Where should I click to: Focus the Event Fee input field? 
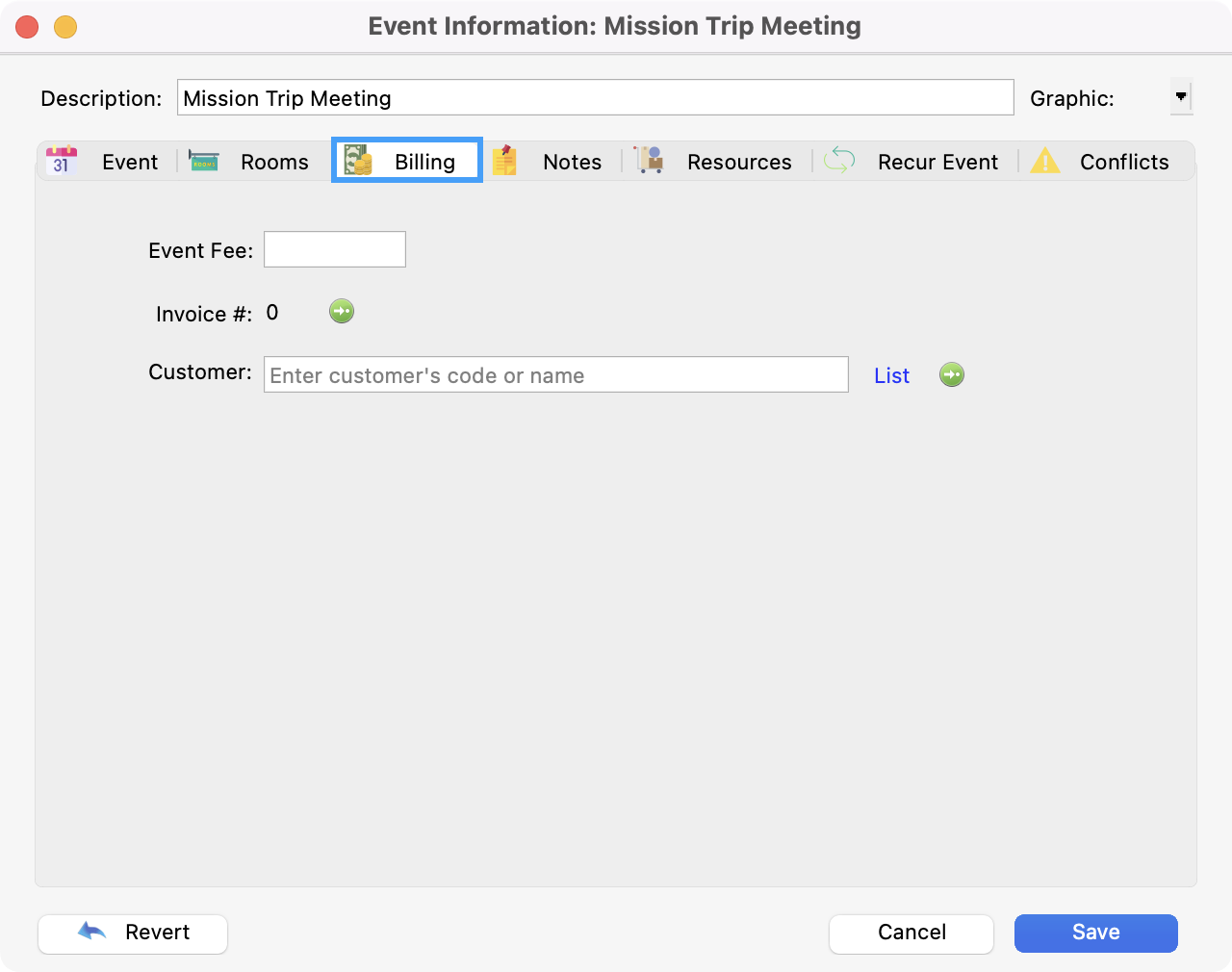click(335, 250)
